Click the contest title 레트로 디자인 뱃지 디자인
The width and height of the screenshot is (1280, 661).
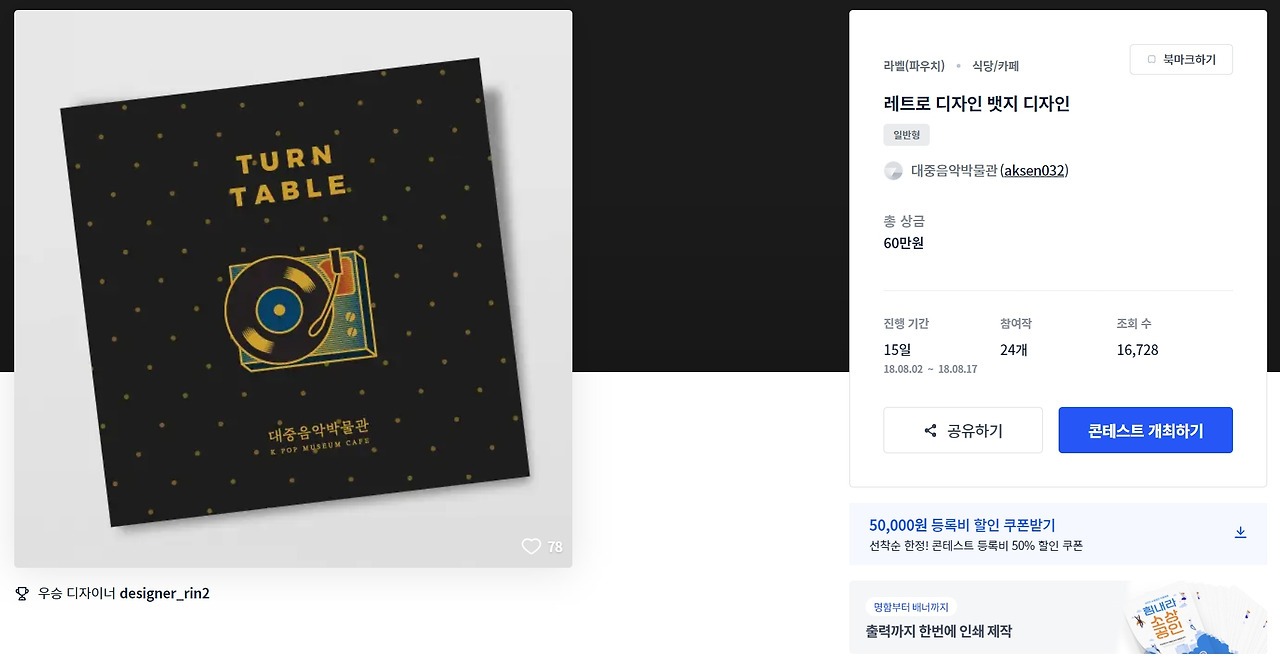coord(977,104)
